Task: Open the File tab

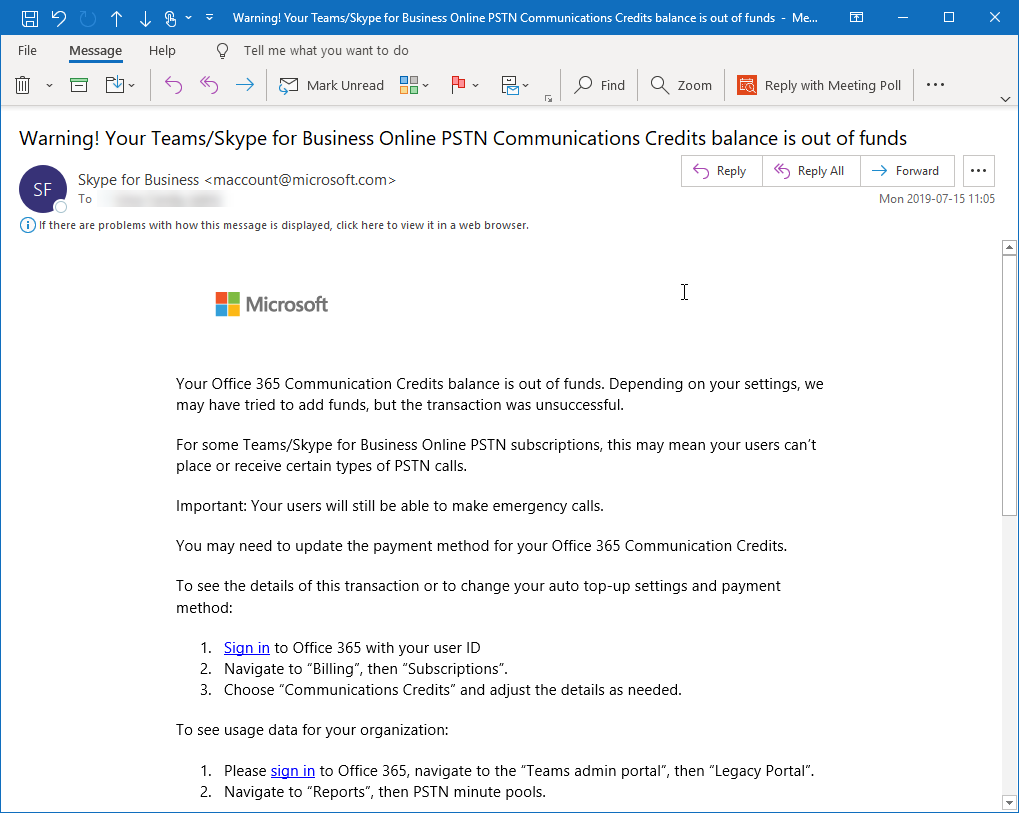Action: pyautogui.click(x=27, y=51)
